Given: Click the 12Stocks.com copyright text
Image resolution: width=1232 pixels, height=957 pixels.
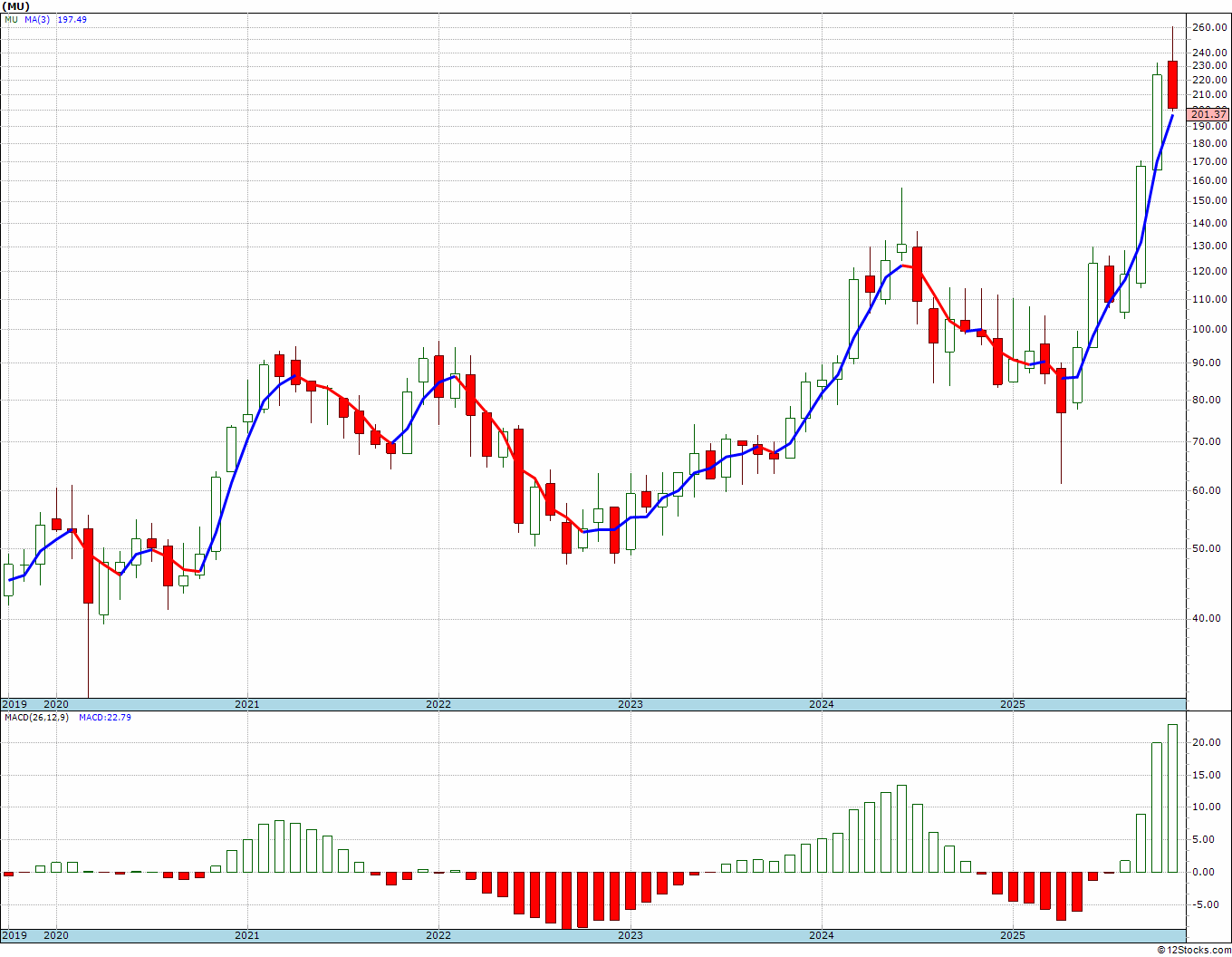Looking at the screenshot, I should pos(1194,950).
